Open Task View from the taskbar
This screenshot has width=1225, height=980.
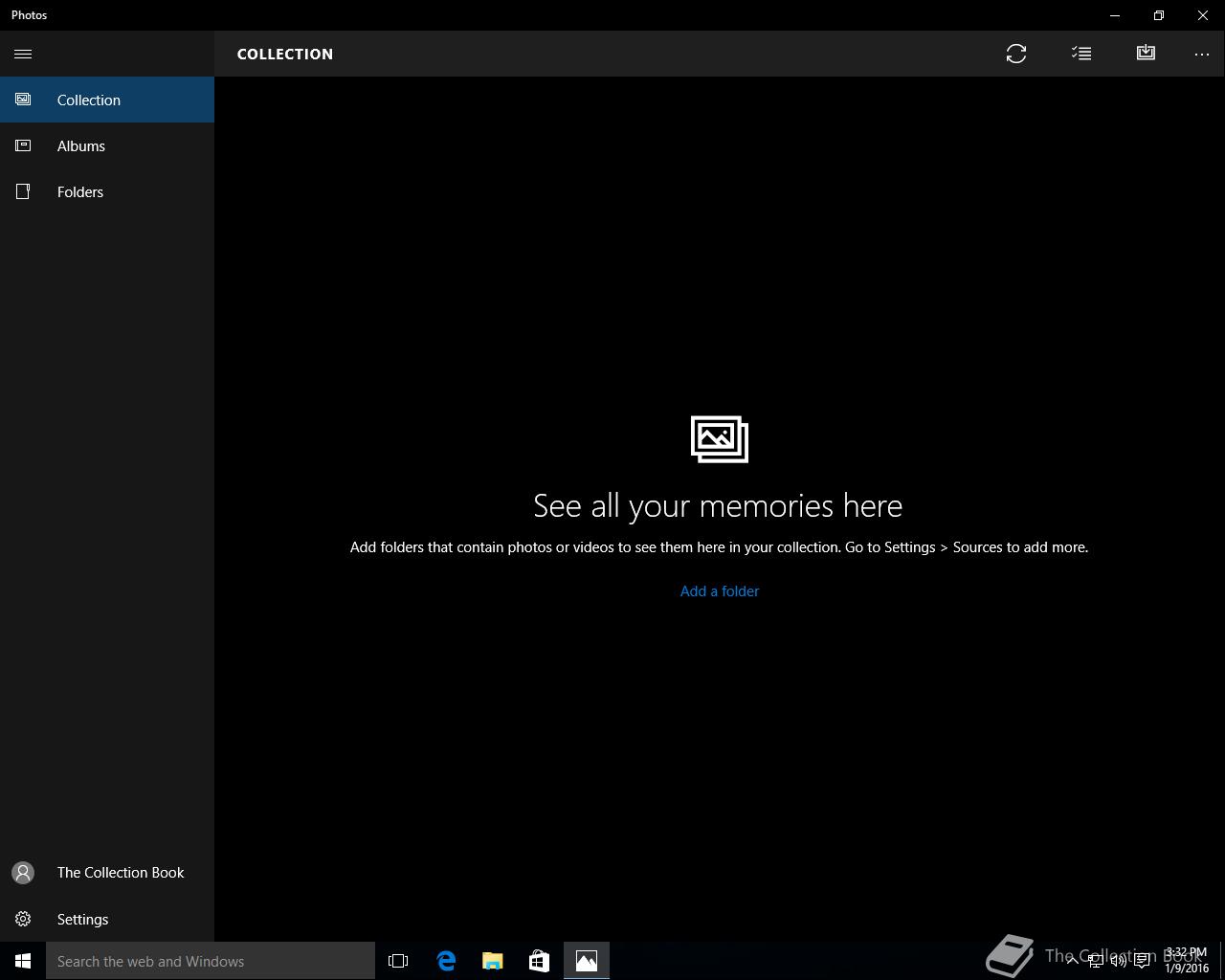(398, 961)
